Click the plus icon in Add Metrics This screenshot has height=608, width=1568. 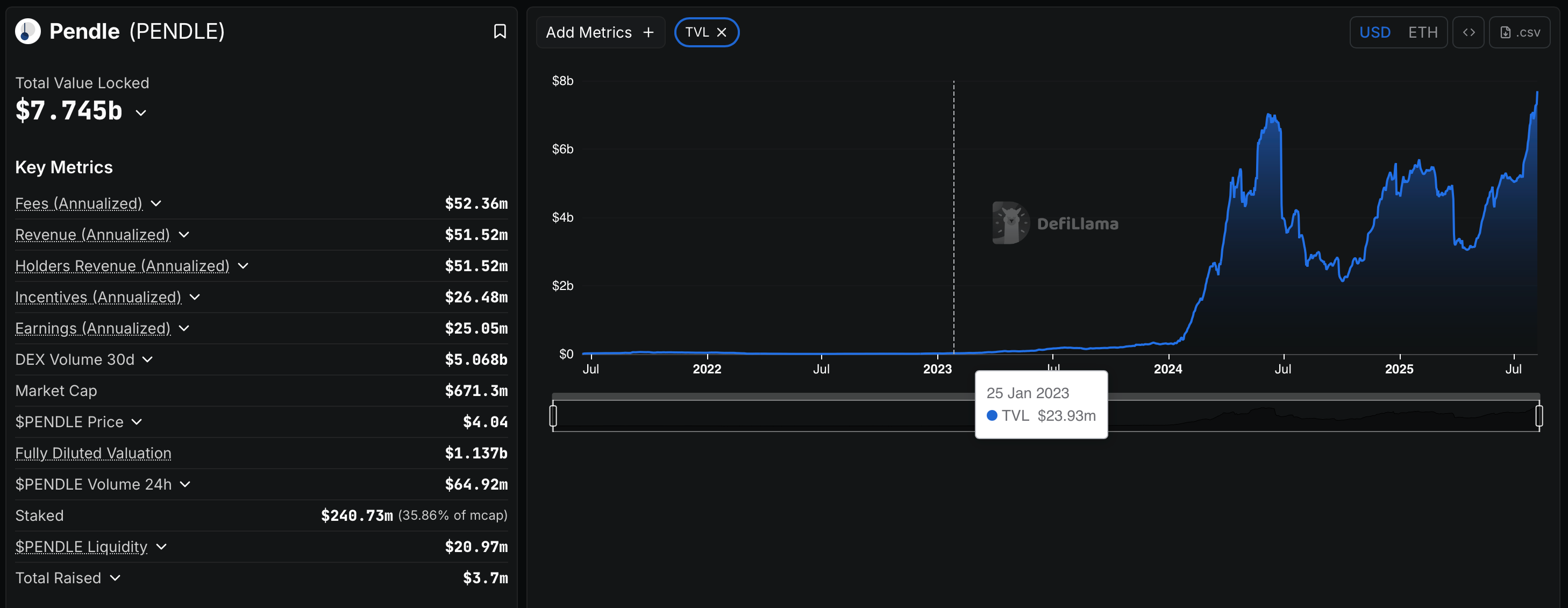coord(648,32)
